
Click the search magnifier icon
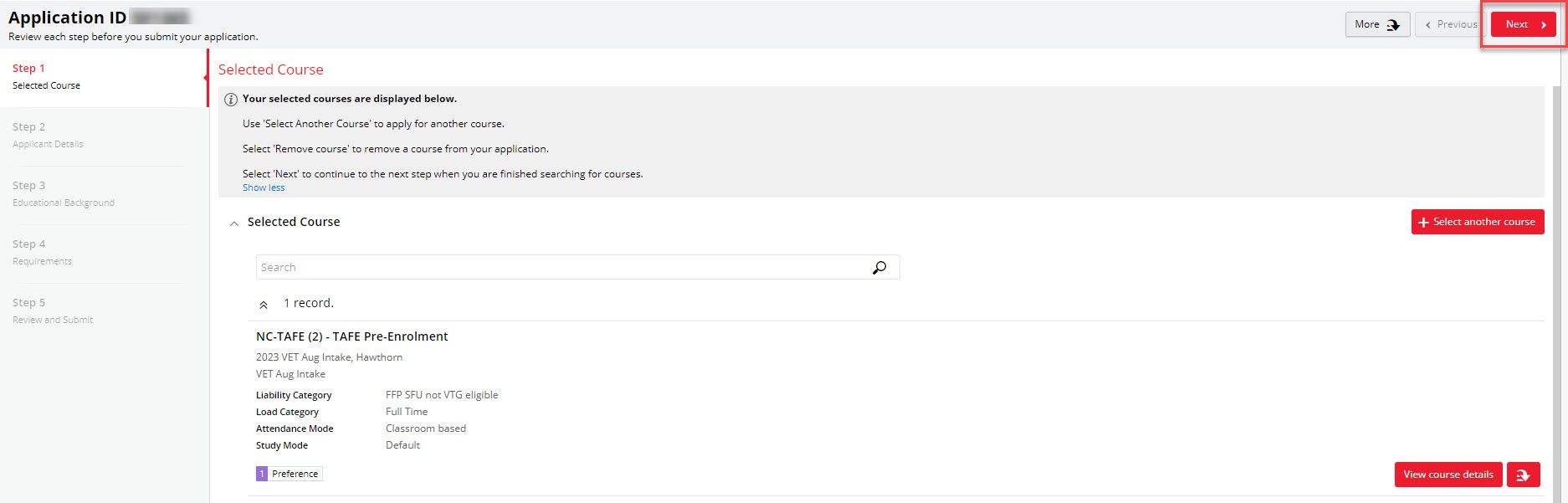879,268
